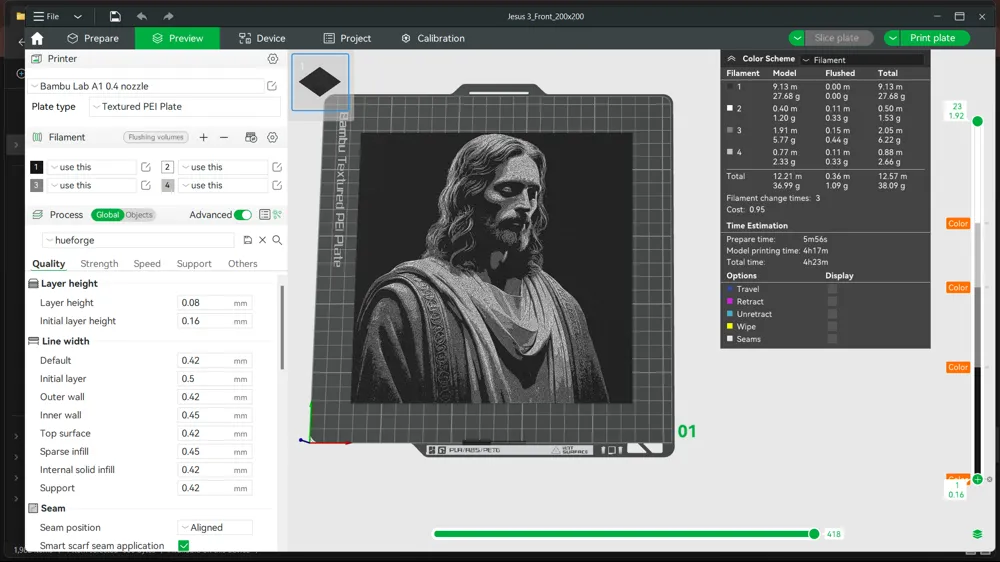Open filament 4 'use this' dropdown
This screenshot has width=1000, height=562.
223,186
